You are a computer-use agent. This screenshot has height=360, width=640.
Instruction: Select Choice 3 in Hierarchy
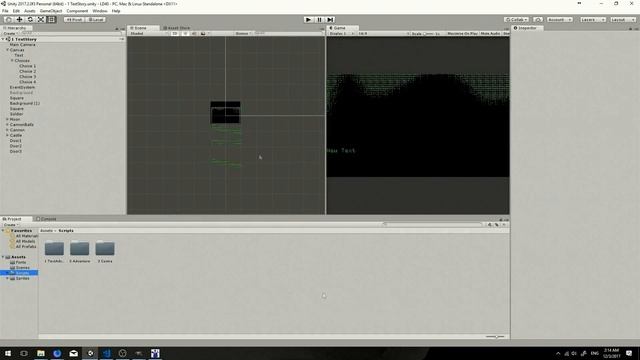(27, 76)
